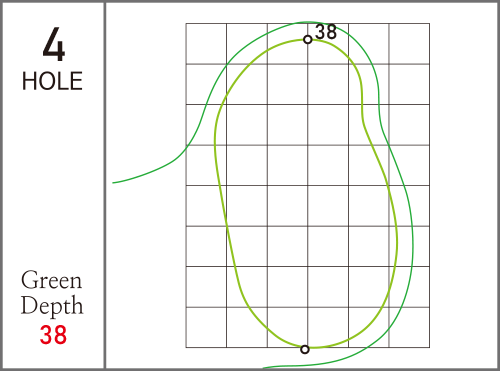Viewport: 500px width, 371px height.
Task: Click the Green Depth label
Action: [x=52, y=293]
